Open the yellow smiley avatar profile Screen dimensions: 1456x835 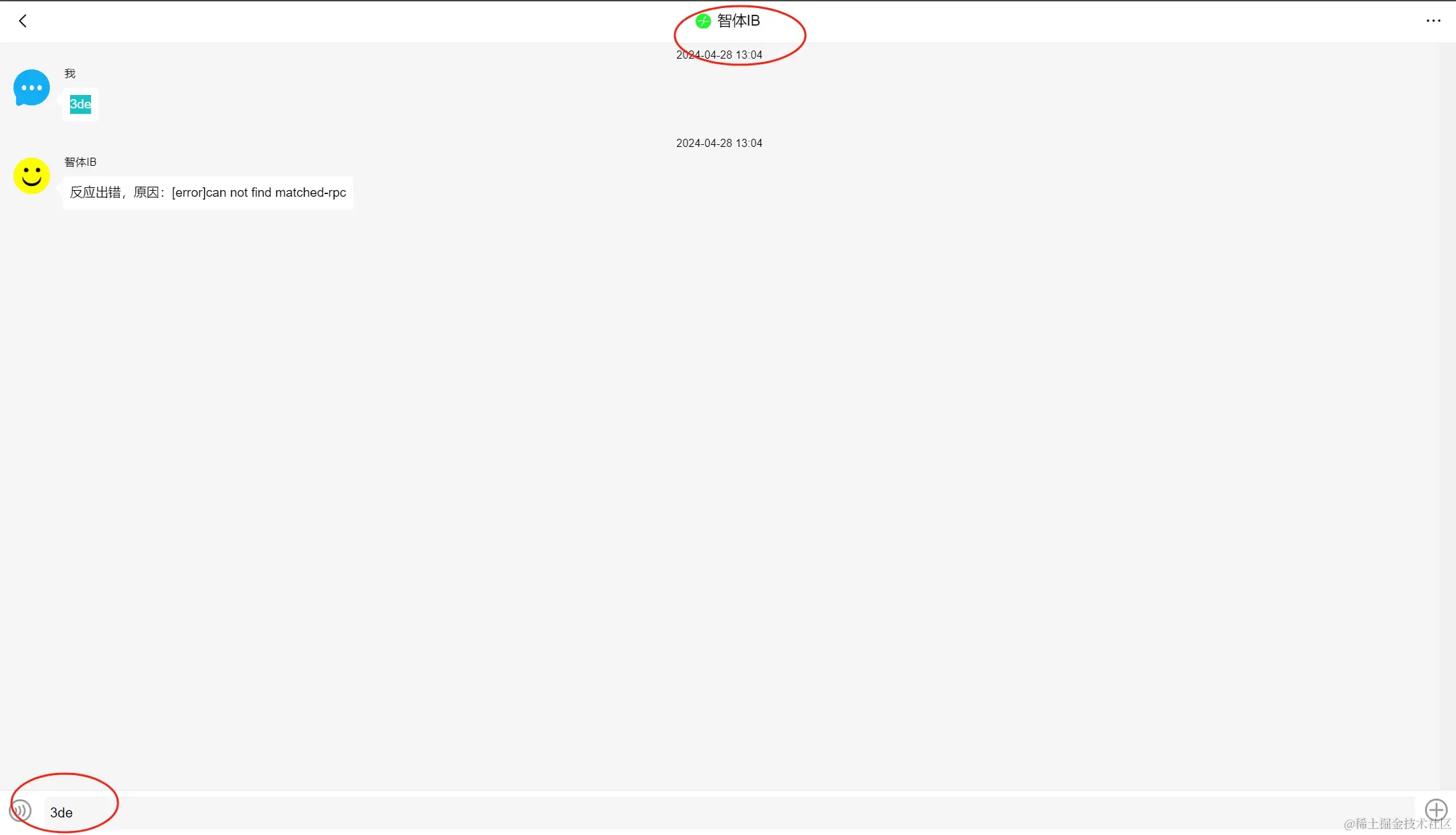click(32, 176)
